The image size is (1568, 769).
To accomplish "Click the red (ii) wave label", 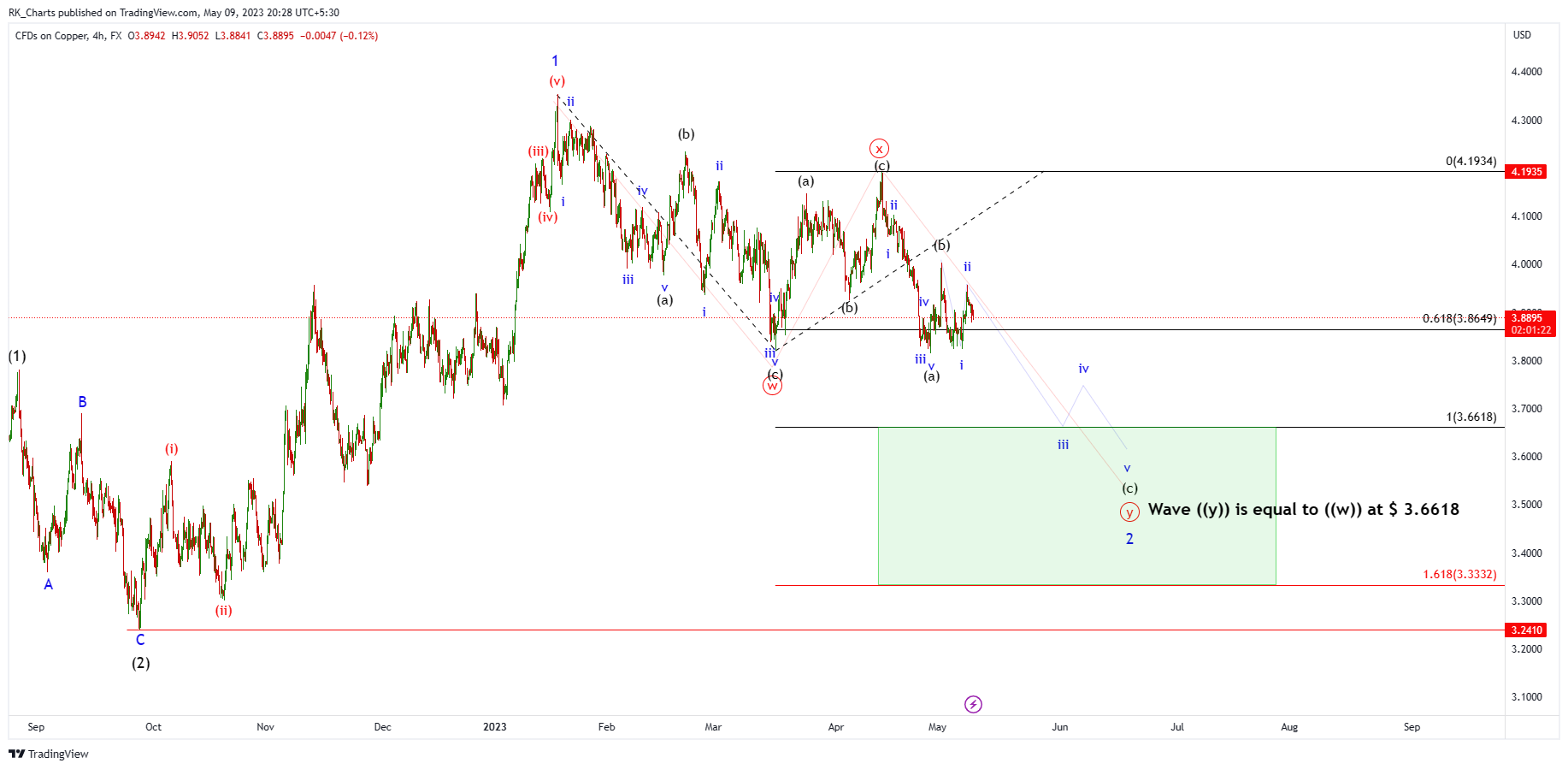I will (223, 610).
